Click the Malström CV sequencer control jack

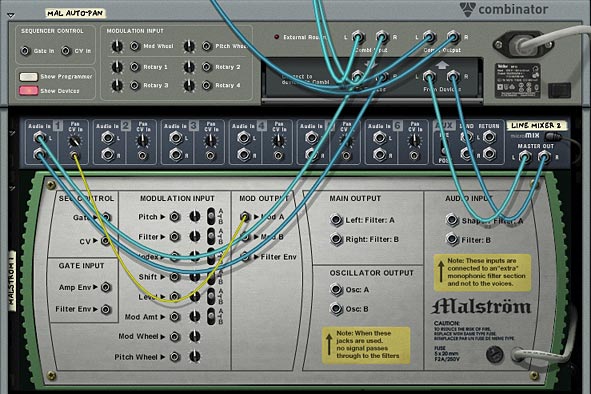click(x=105, y=241)
